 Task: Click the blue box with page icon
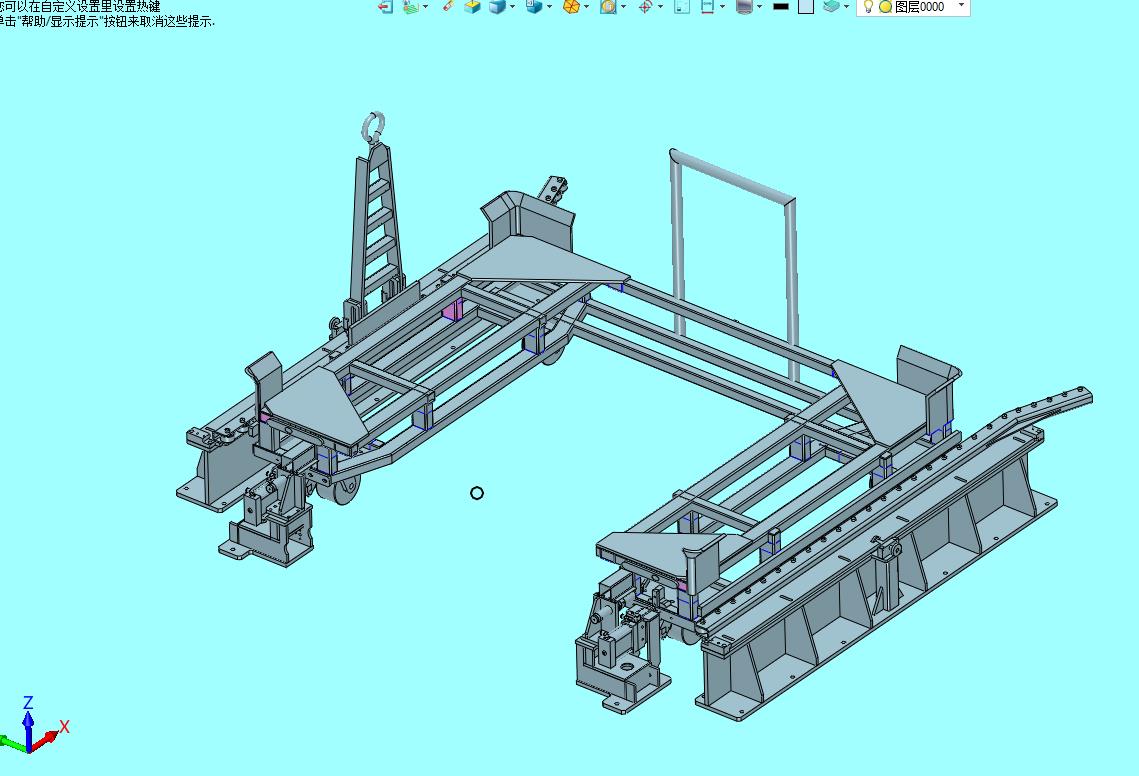534,7
